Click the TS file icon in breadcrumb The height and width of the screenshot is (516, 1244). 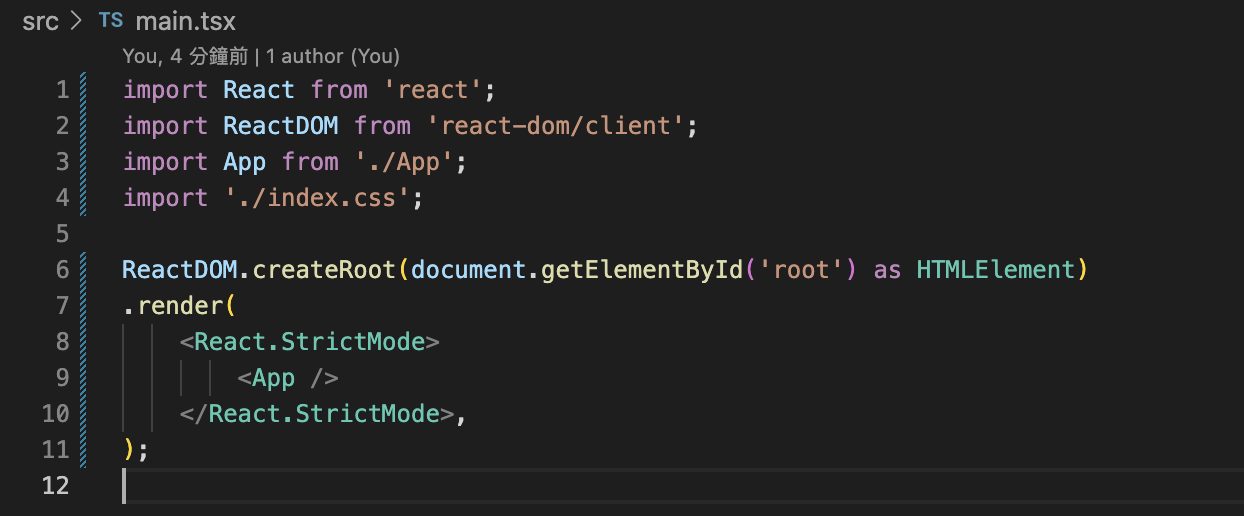(110, 21)
